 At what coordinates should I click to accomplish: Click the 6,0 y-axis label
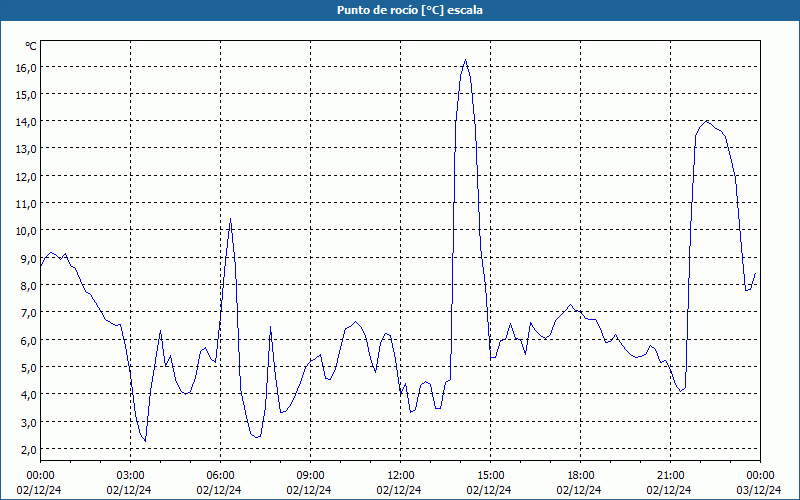pos(28,340)
